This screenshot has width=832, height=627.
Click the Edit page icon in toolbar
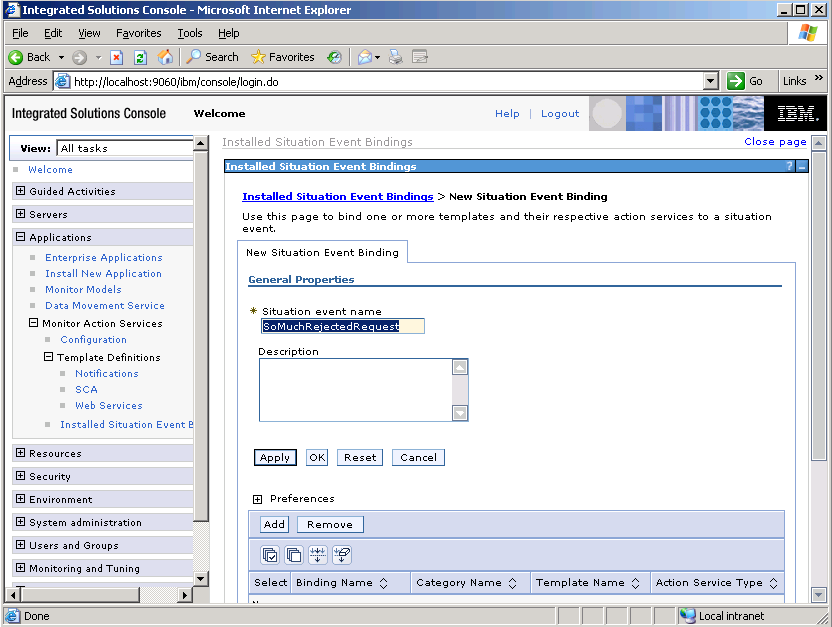click(x=420, y=57)
